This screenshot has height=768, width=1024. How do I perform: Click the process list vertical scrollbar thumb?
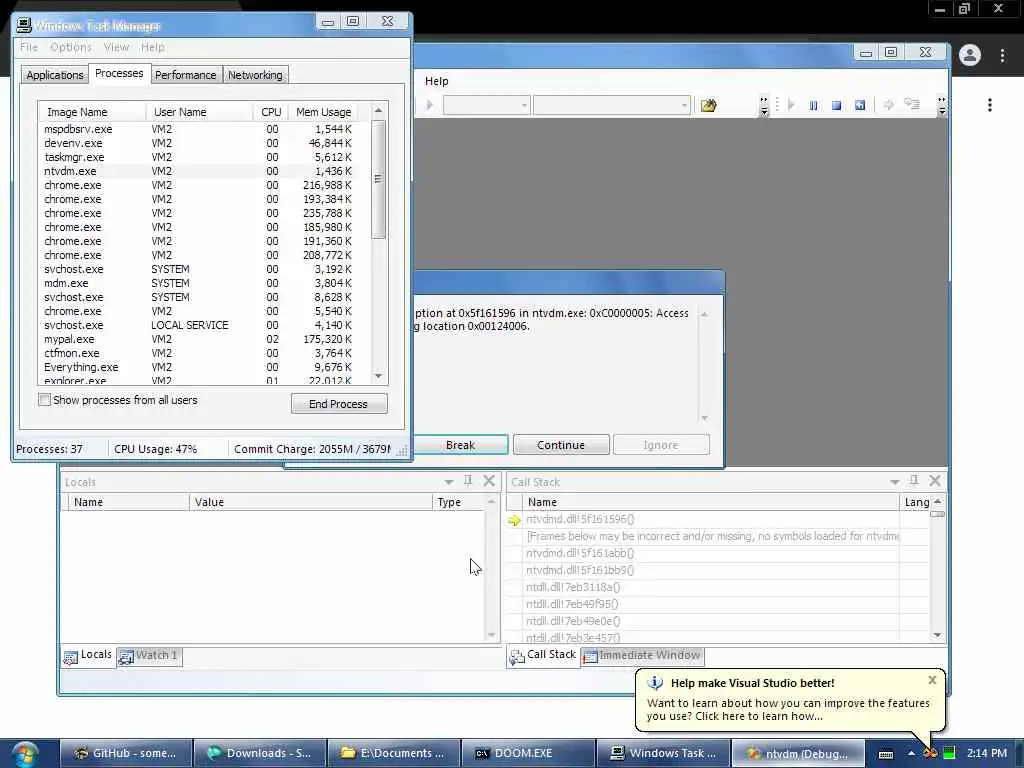[377, 179]
